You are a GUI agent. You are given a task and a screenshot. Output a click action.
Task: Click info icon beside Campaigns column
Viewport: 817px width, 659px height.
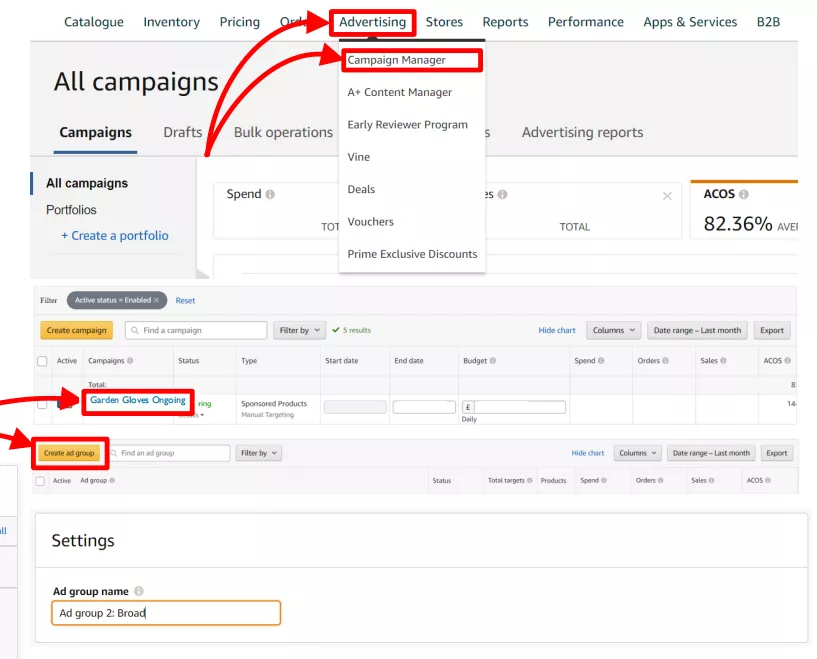pyautogui.click(x=130, y=360)
